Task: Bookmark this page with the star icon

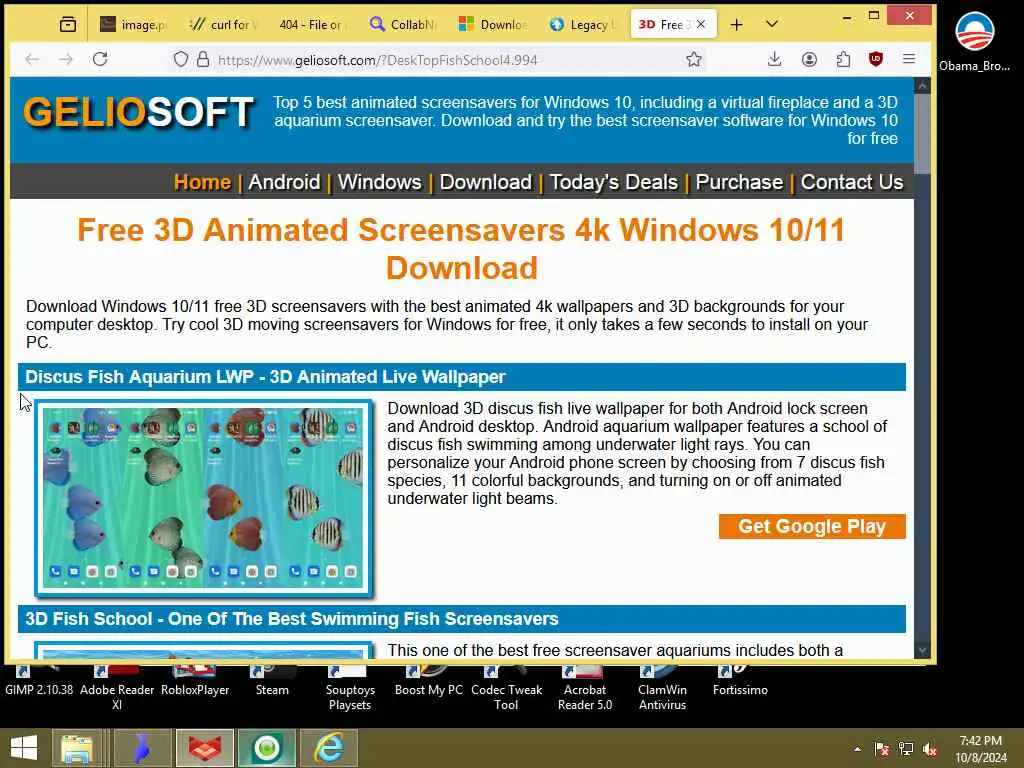Action: click(x=694, y=59)
